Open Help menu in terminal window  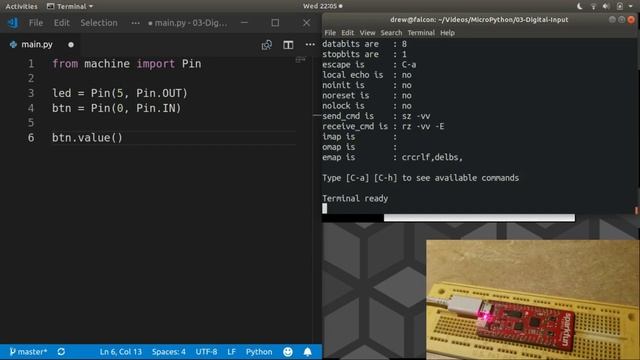[x=447, y=33]
